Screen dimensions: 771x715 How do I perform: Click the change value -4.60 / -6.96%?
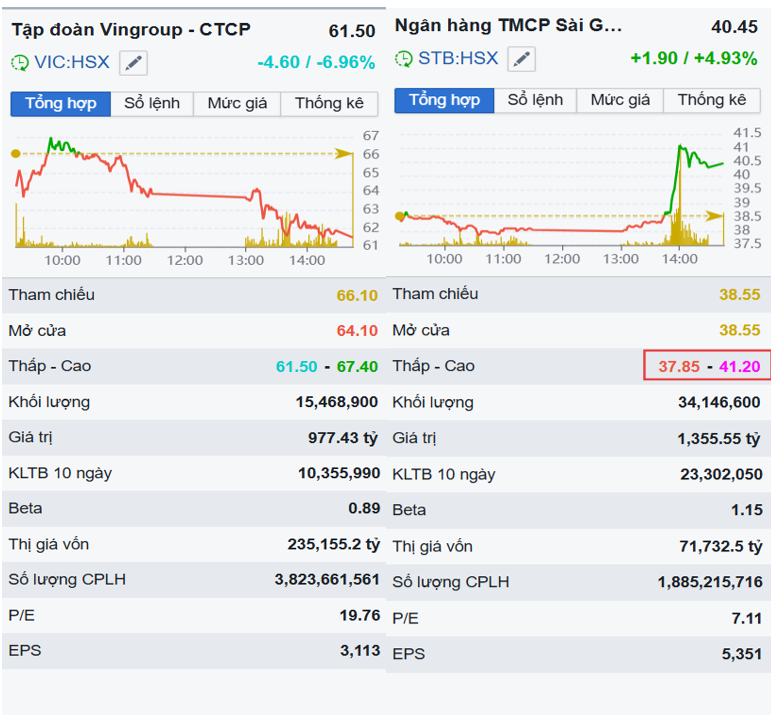pos(317,62)
